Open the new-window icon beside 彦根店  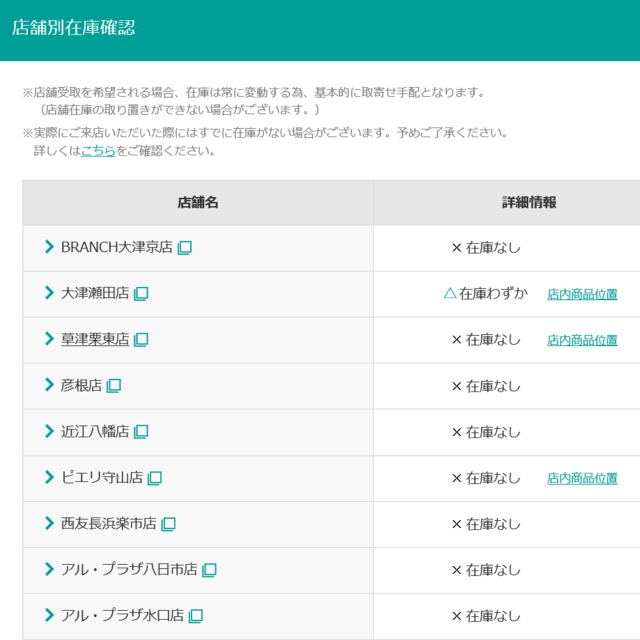point(113,386)
